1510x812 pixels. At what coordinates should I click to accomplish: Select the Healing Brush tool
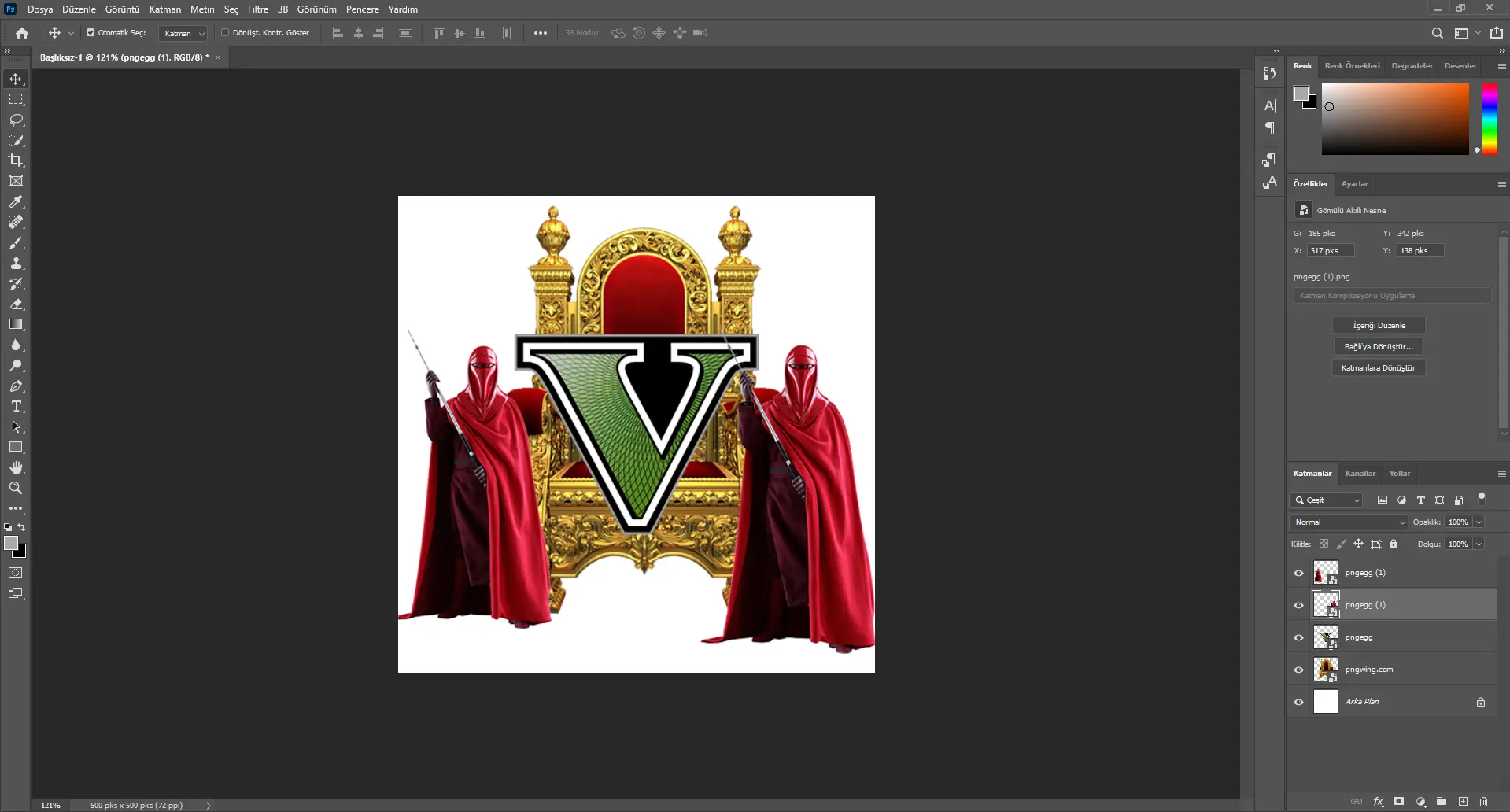[16, 222]
